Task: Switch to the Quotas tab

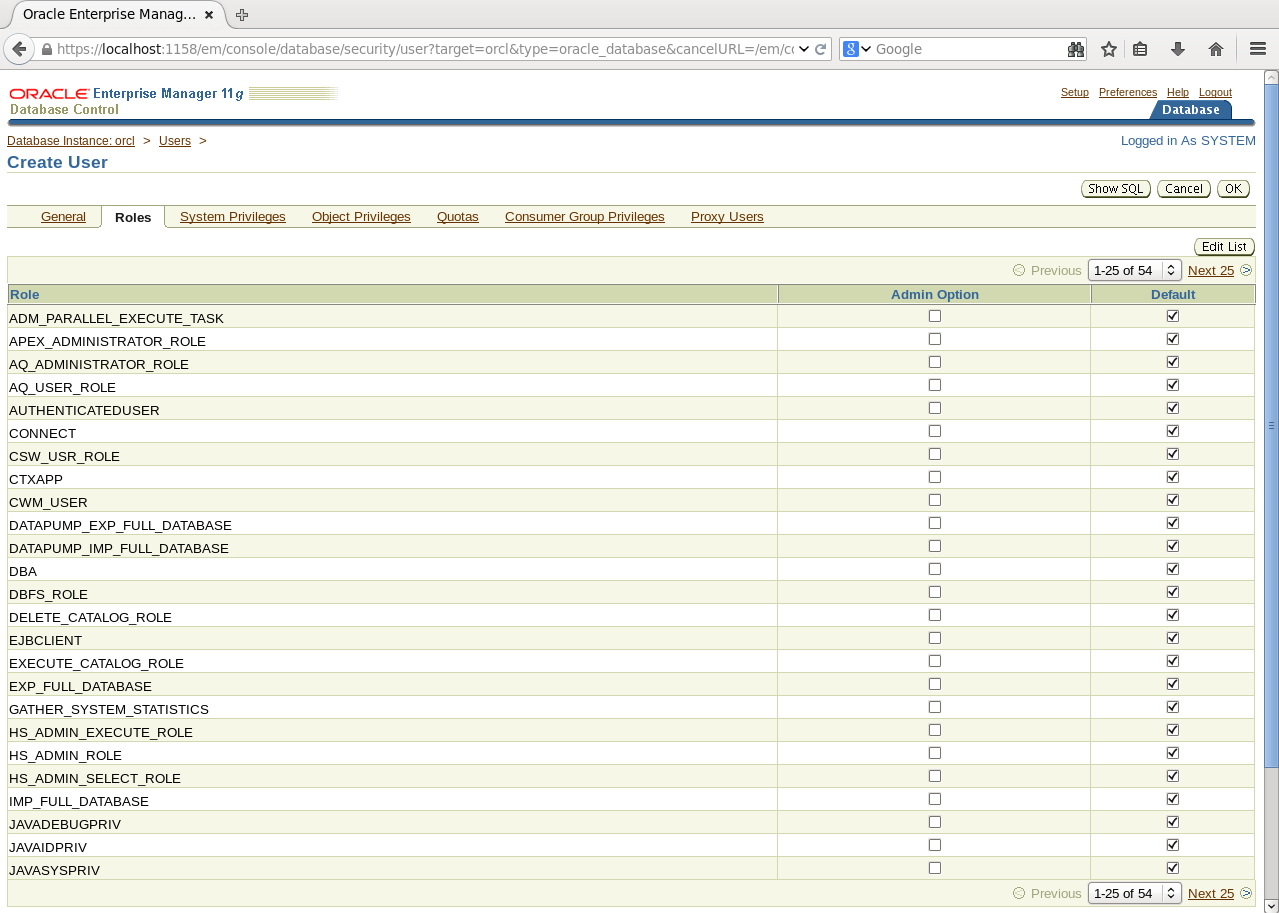Action: [458, 217]
